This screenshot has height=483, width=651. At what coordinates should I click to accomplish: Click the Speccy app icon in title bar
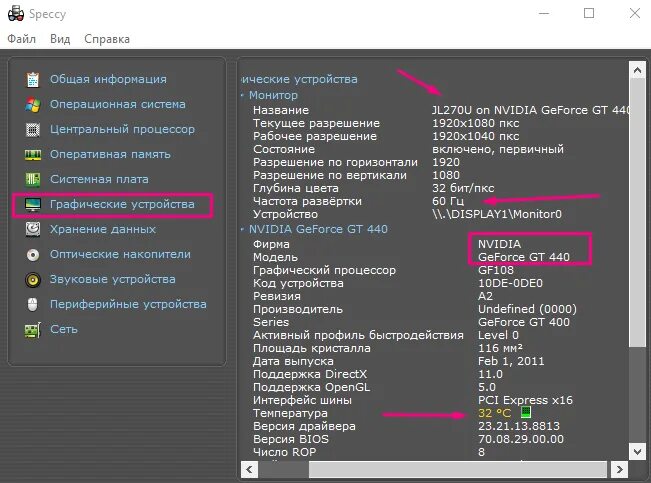point(16,14)
